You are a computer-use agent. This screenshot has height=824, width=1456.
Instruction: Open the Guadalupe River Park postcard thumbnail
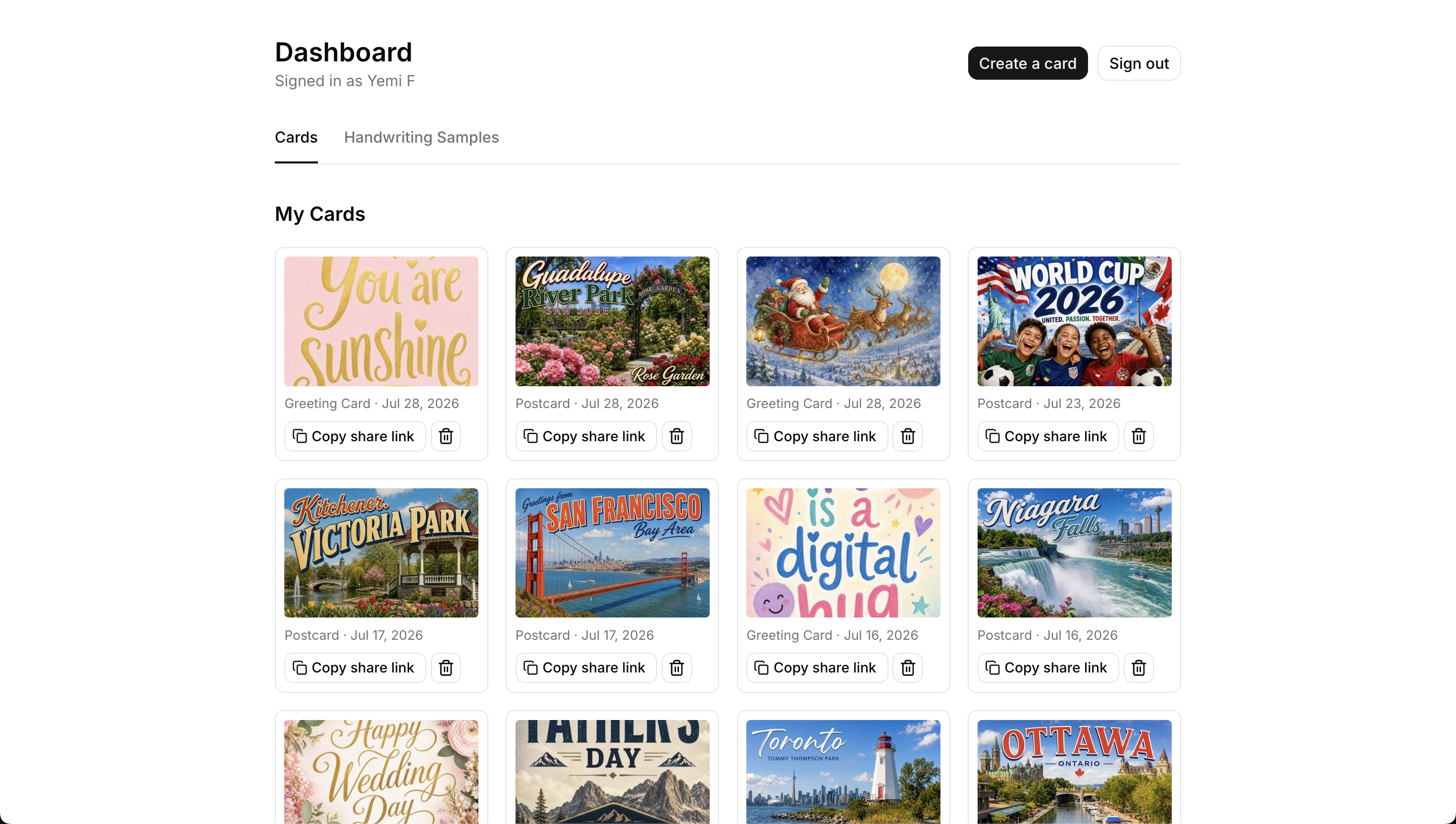coord(612,321)
